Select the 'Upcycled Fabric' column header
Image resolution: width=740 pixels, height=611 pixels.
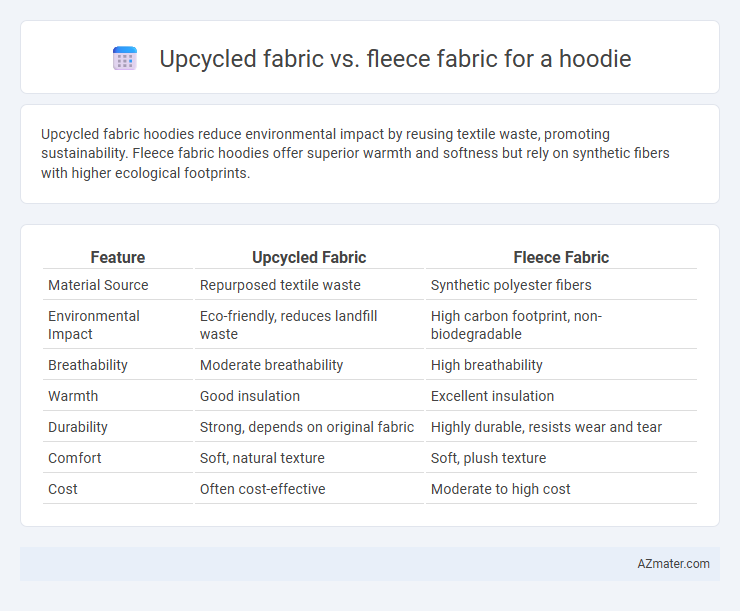click(x=309, y=257)
